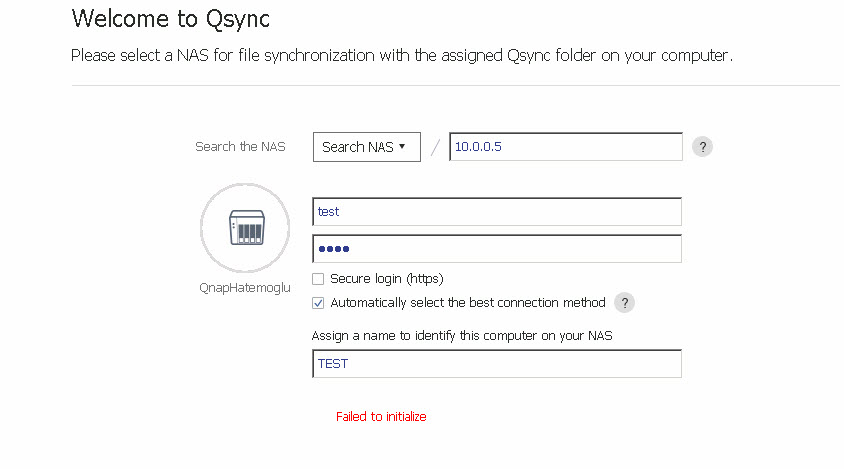
Task: Click the help icon next to connection method option
Action: (624, 303)
